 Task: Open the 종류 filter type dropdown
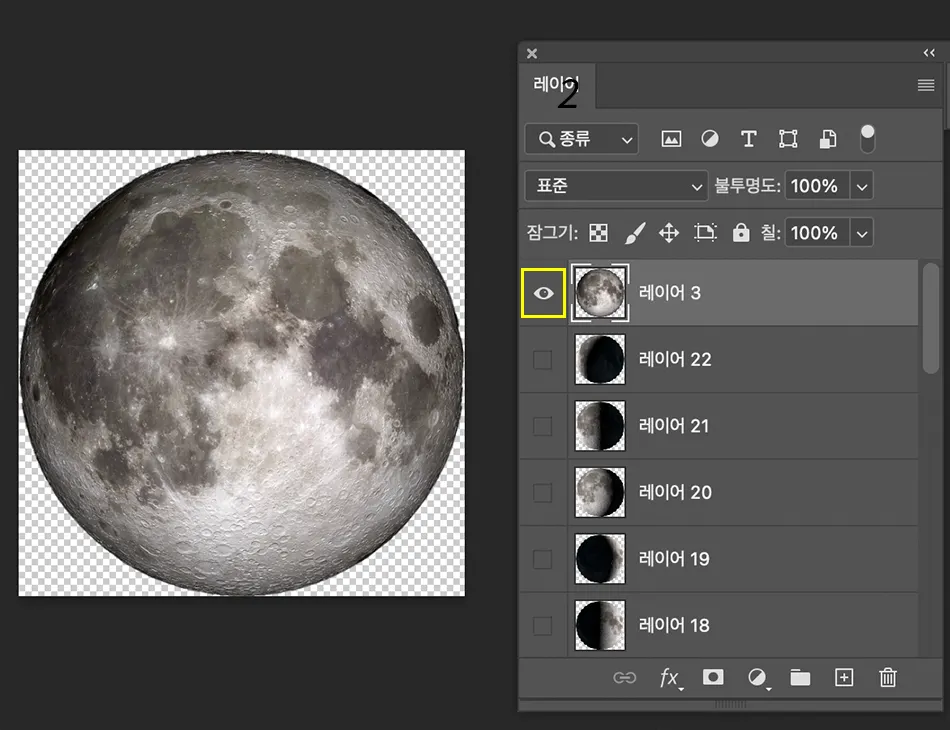click(581, 139)
